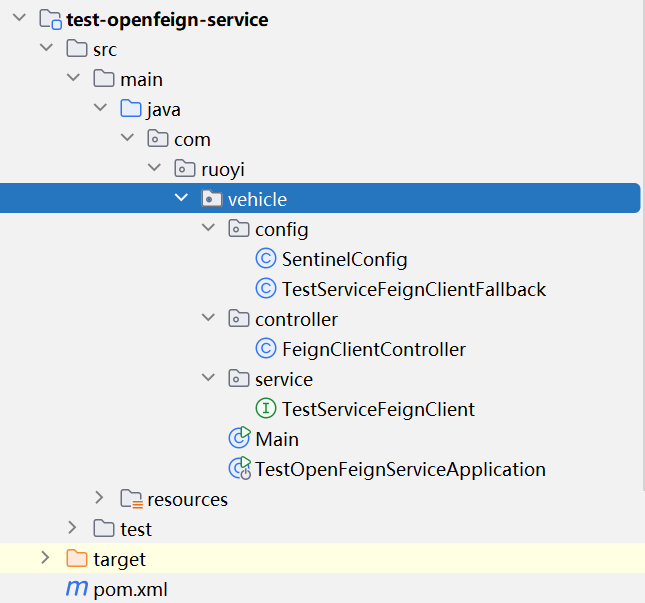Click the TestOpenFeignServiceApplication Spring Boot icon
The height and width of the screenshot is (603, 645).
[x=239, y=468]
